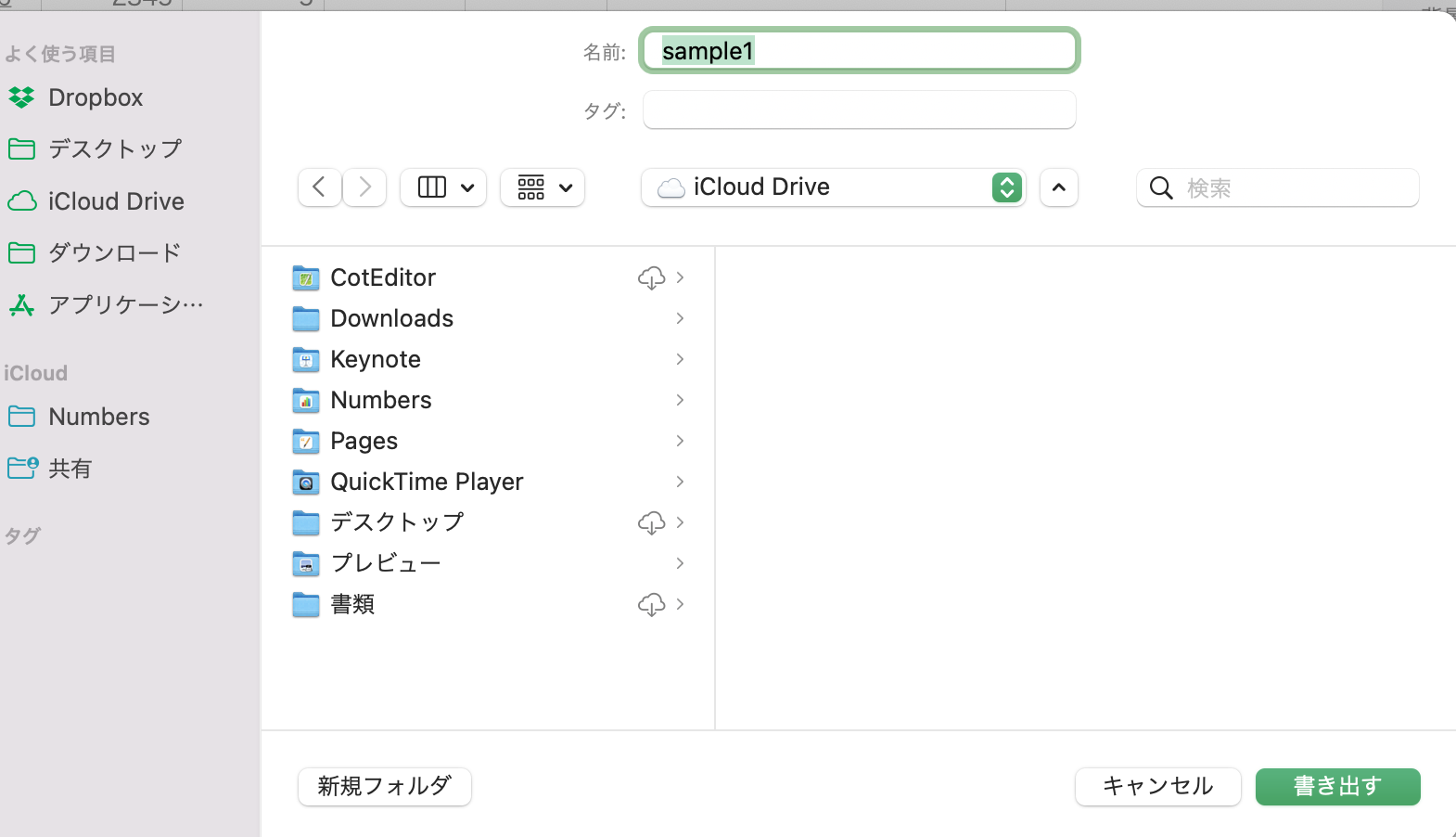Open the icon grouping options dropdown

click(x=543, y=187)
